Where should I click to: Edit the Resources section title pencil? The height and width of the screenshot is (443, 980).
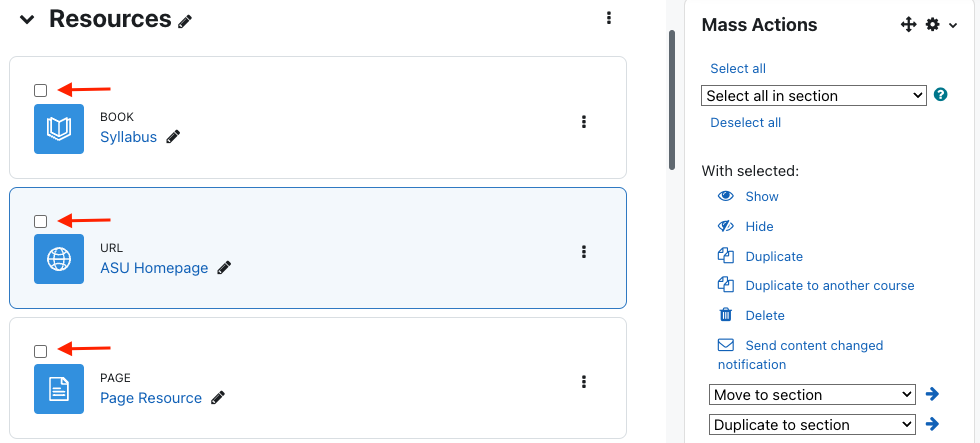pos(185,22)
